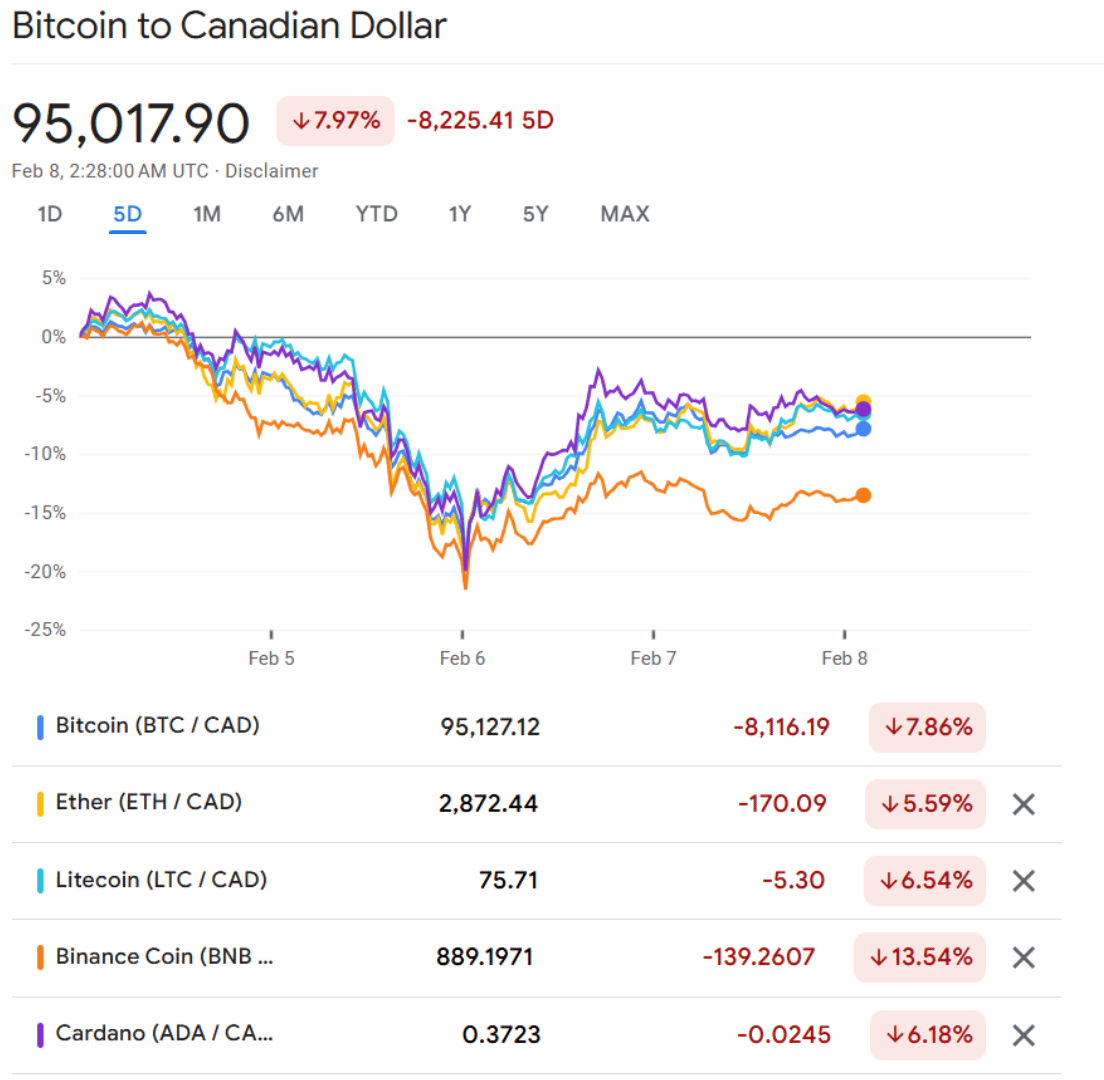
Task: Remove Cardano comparison with X icon
Action: click(x=1023, y=1035)
